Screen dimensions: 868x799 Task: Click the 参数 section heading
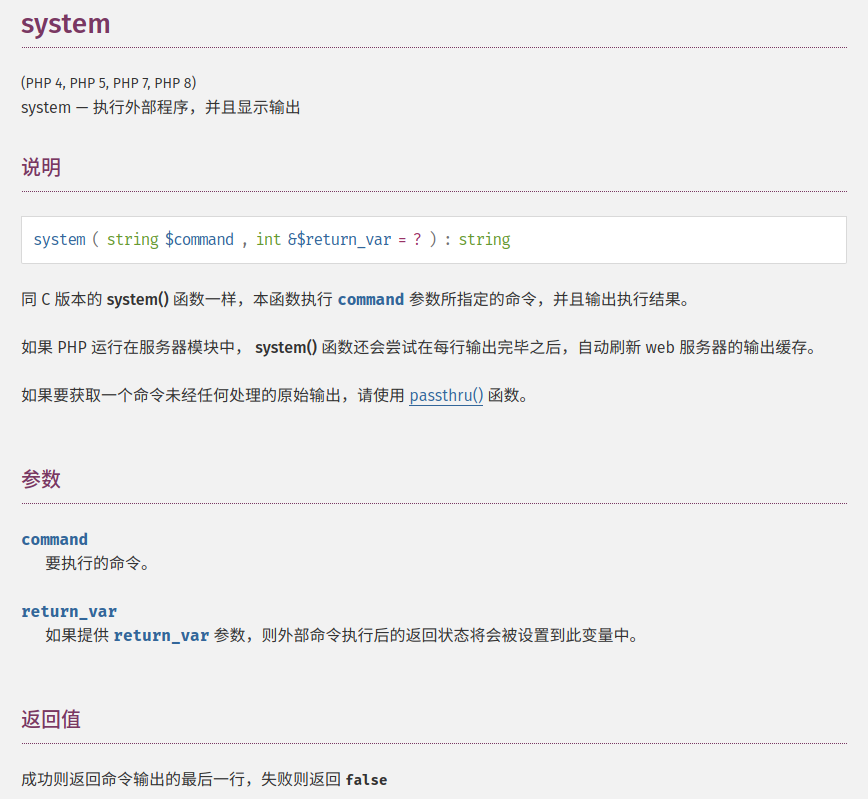(40, 479)
